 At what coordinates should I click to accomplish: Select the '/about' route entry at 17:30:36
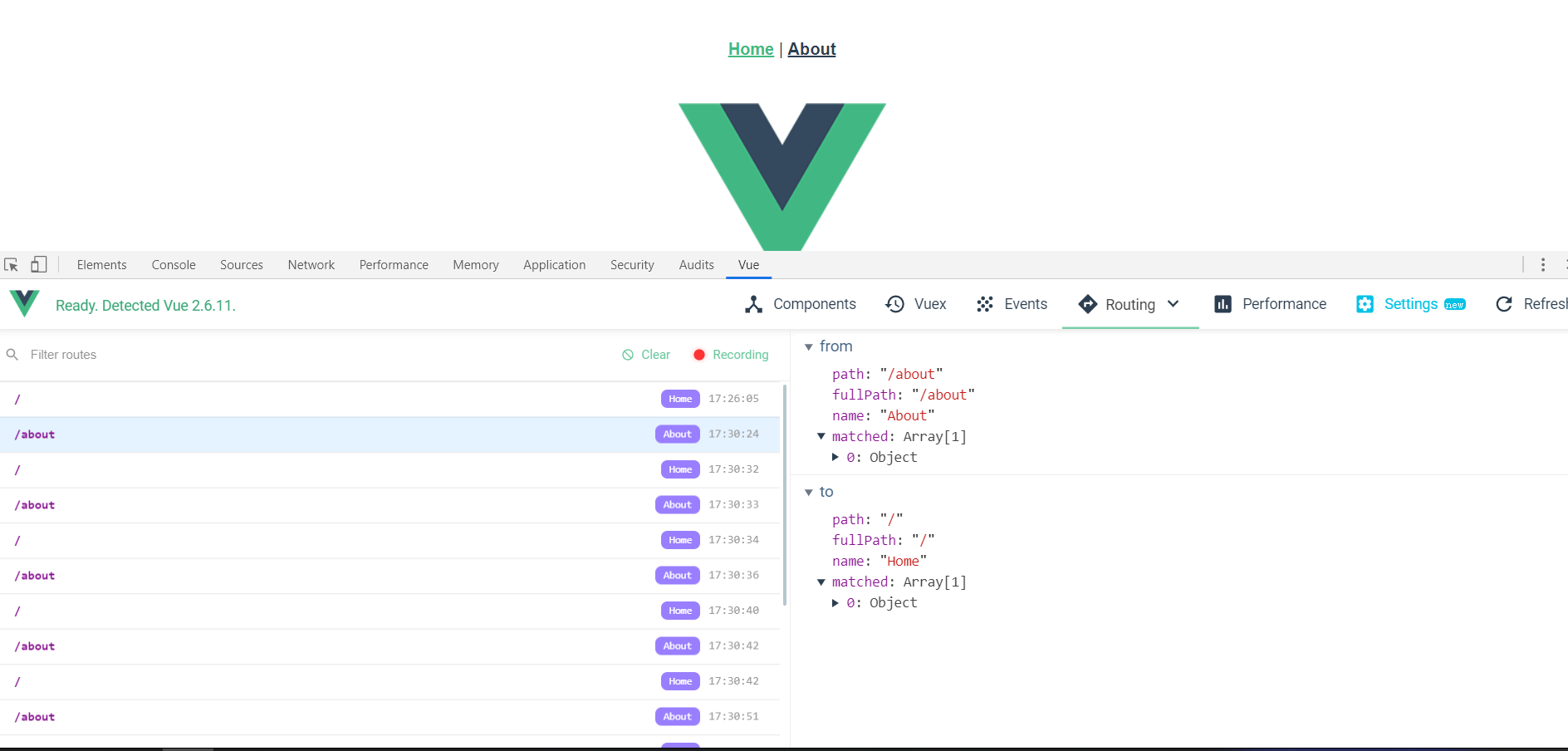(x=390, y=576)
